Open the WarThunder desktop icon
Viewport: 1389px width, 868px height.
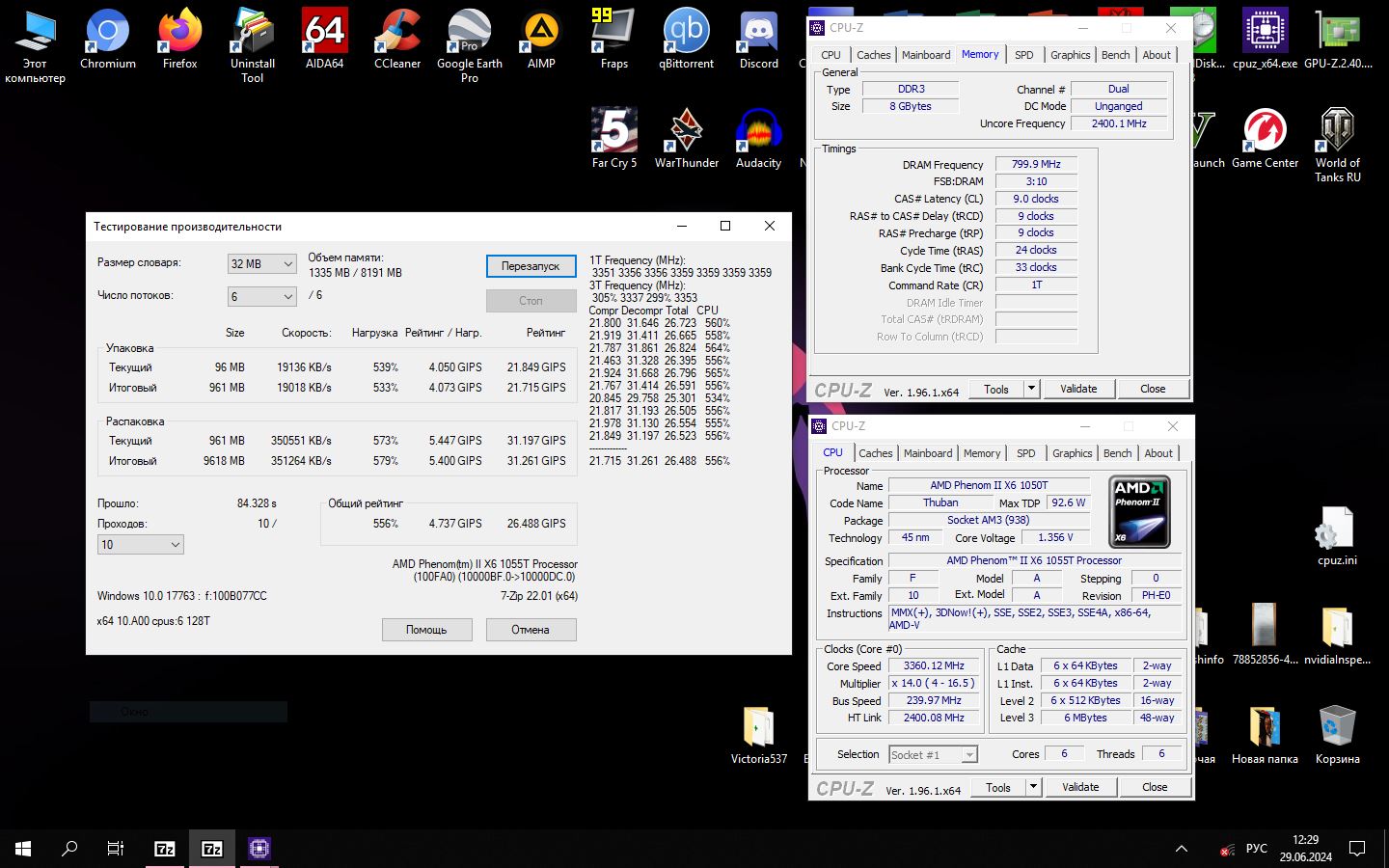[687, 138]
